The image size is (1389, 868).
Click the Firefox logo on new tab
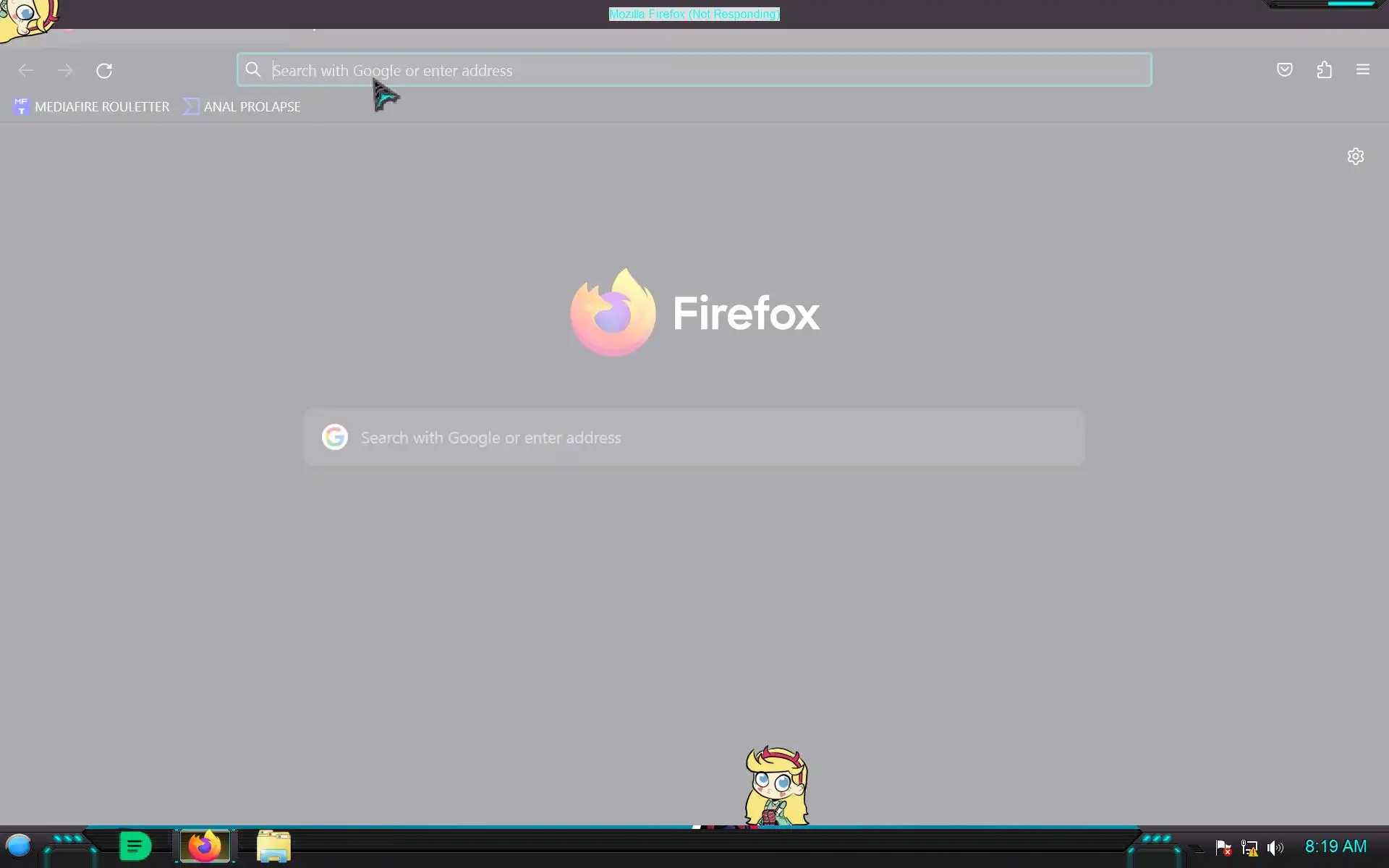613,312
